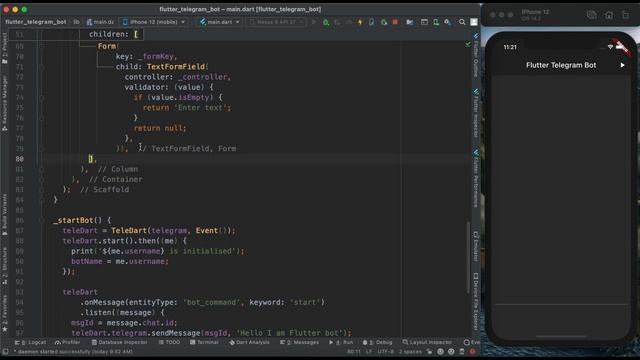Open the Project tool window on left edge
This screenshot has width=640, height=360.
coord(4,48)
